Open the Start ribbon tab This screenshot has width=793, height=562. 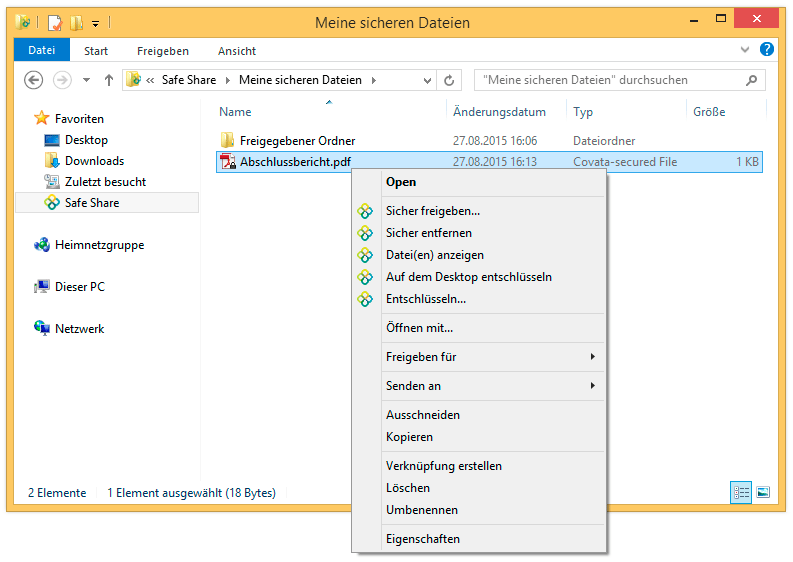96,51
